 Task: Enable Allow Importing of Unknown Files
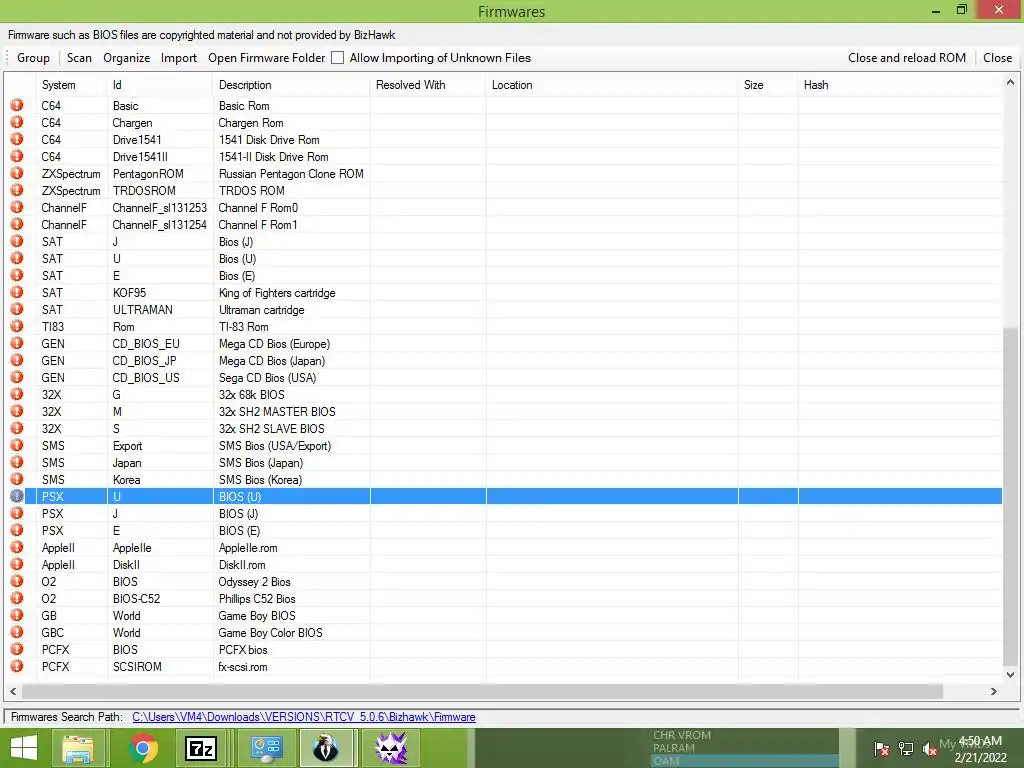pos(338,57)
